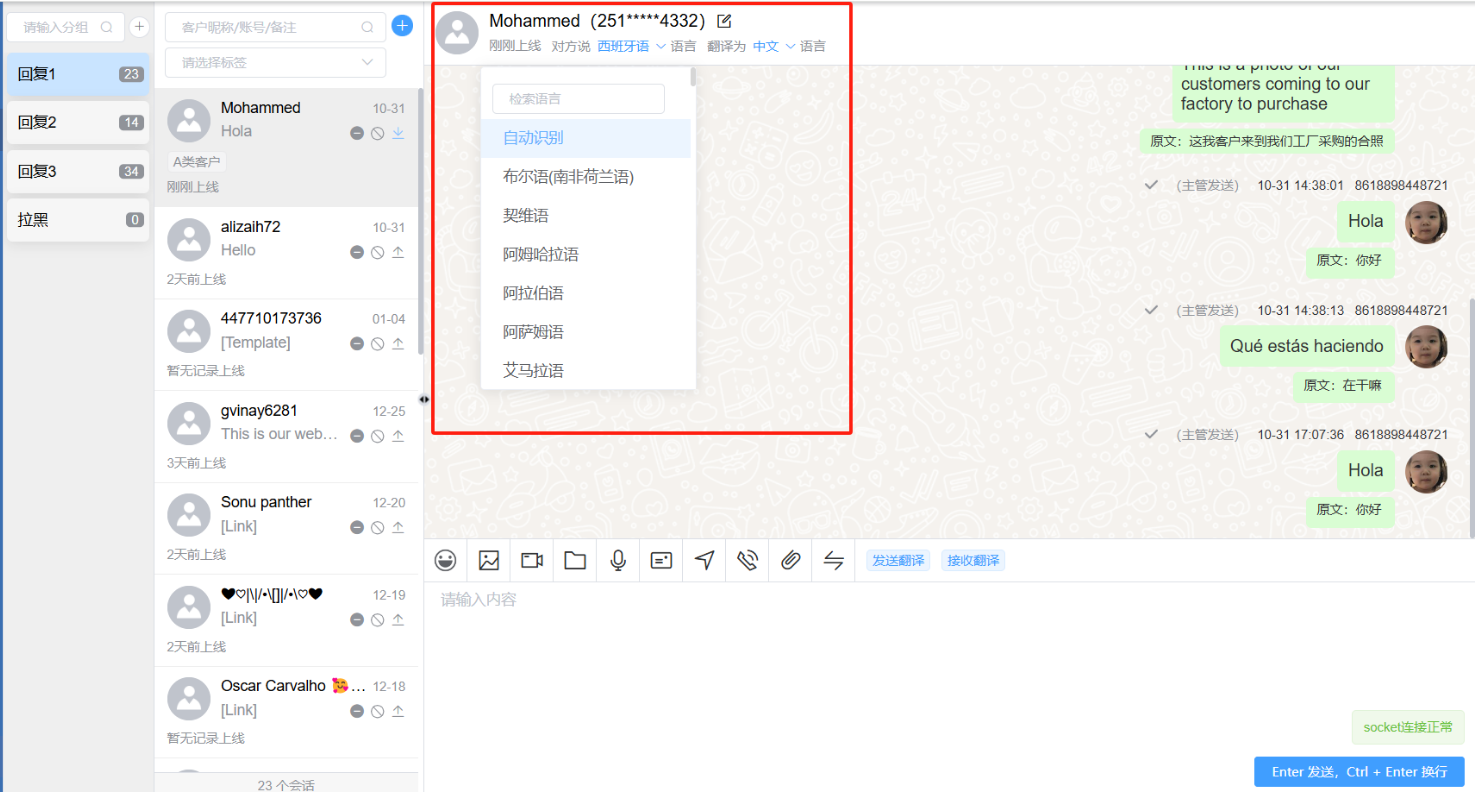Viewport: 1475px width, 792px height.
Task: Click the 原文：在干嘛 original text label
Action: (x=1343, y=385)
